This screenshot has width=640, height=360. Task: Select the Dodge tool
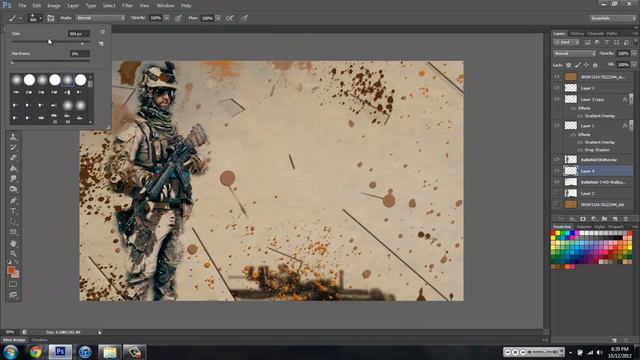pos(13,189)
